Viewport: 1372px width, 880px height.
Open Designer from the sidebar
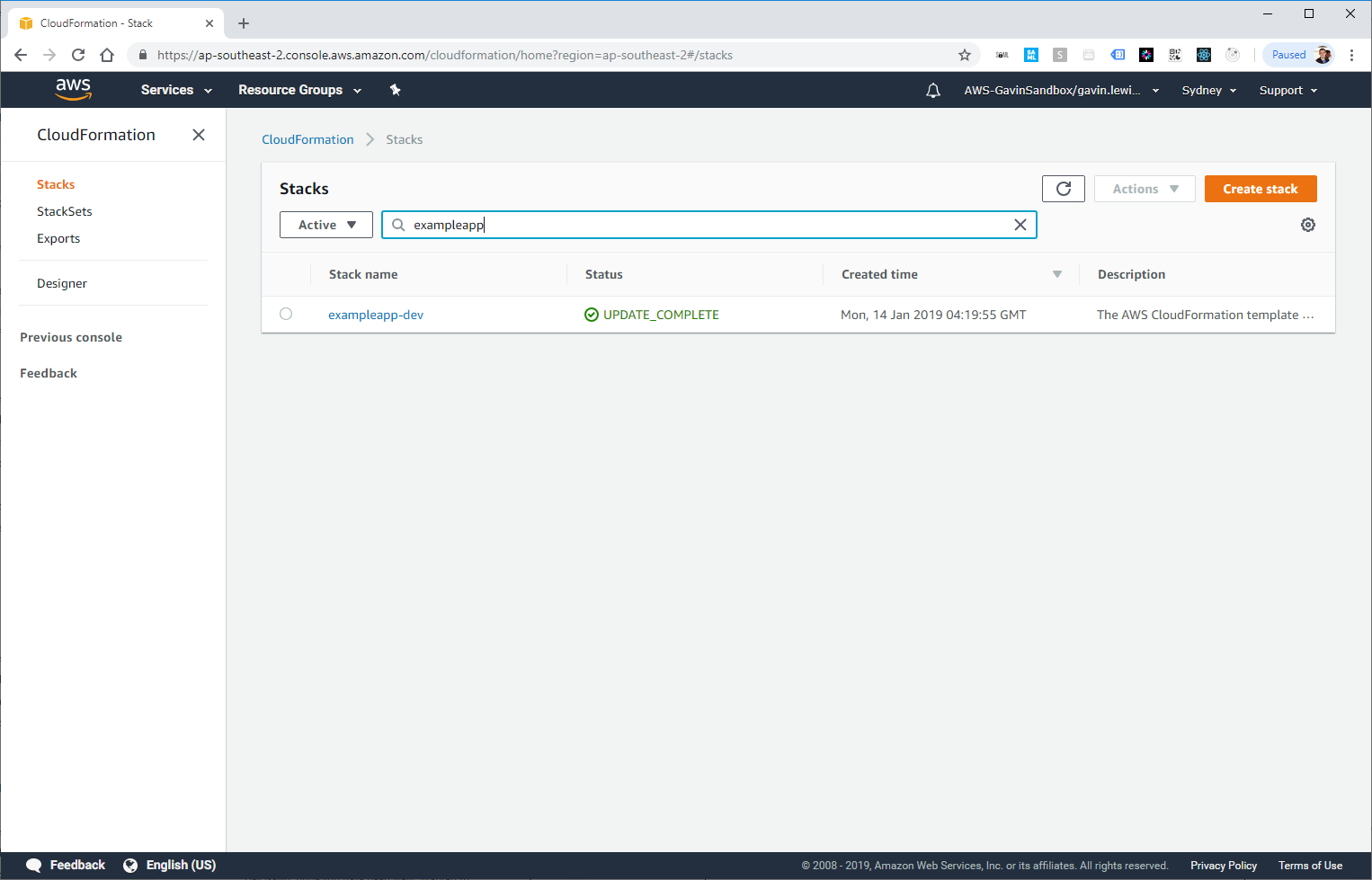coord(62,283)
